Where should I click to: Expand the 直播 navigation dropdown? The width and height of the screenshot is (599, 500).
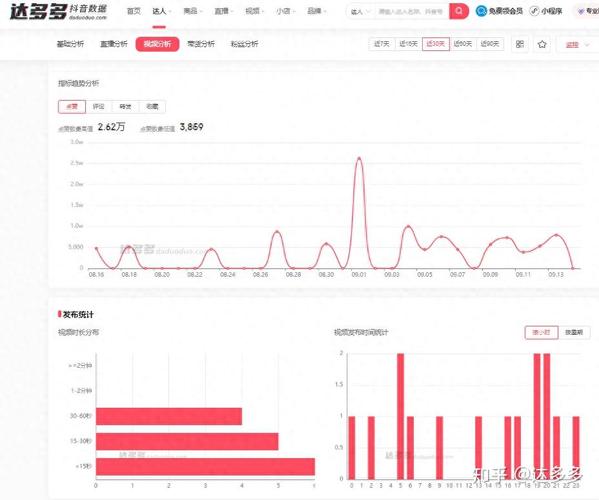click(x=223, y=11)
